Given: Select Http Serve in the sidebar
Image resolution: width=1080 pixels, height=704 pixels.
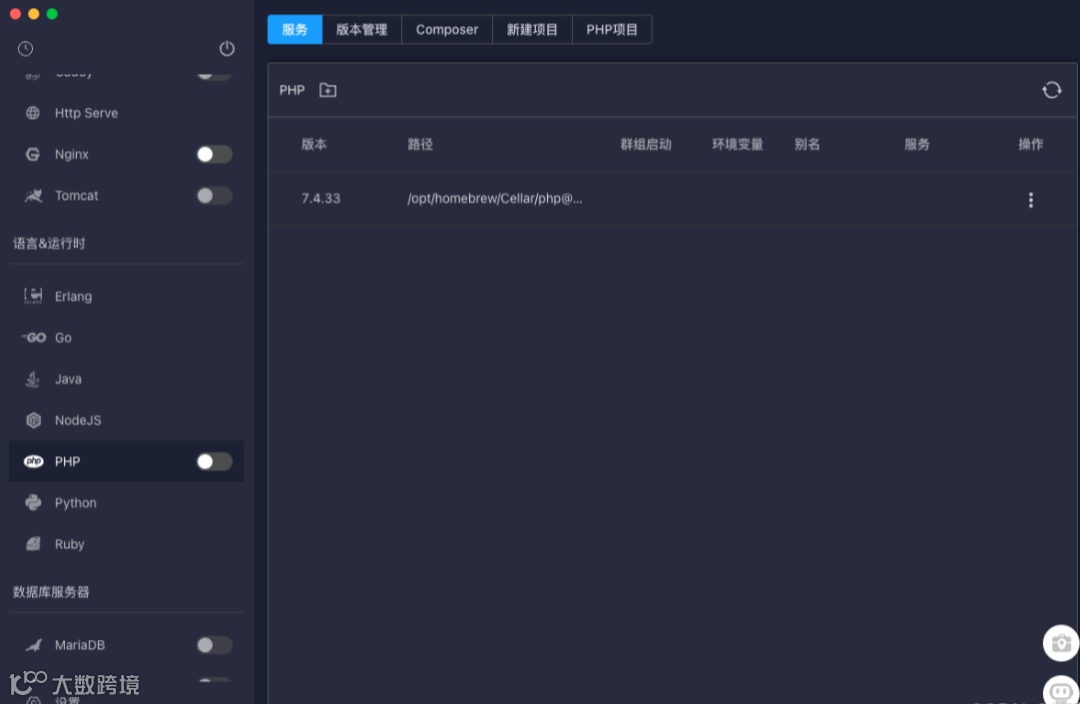Looking at the screenshot, I should point(87,113).
